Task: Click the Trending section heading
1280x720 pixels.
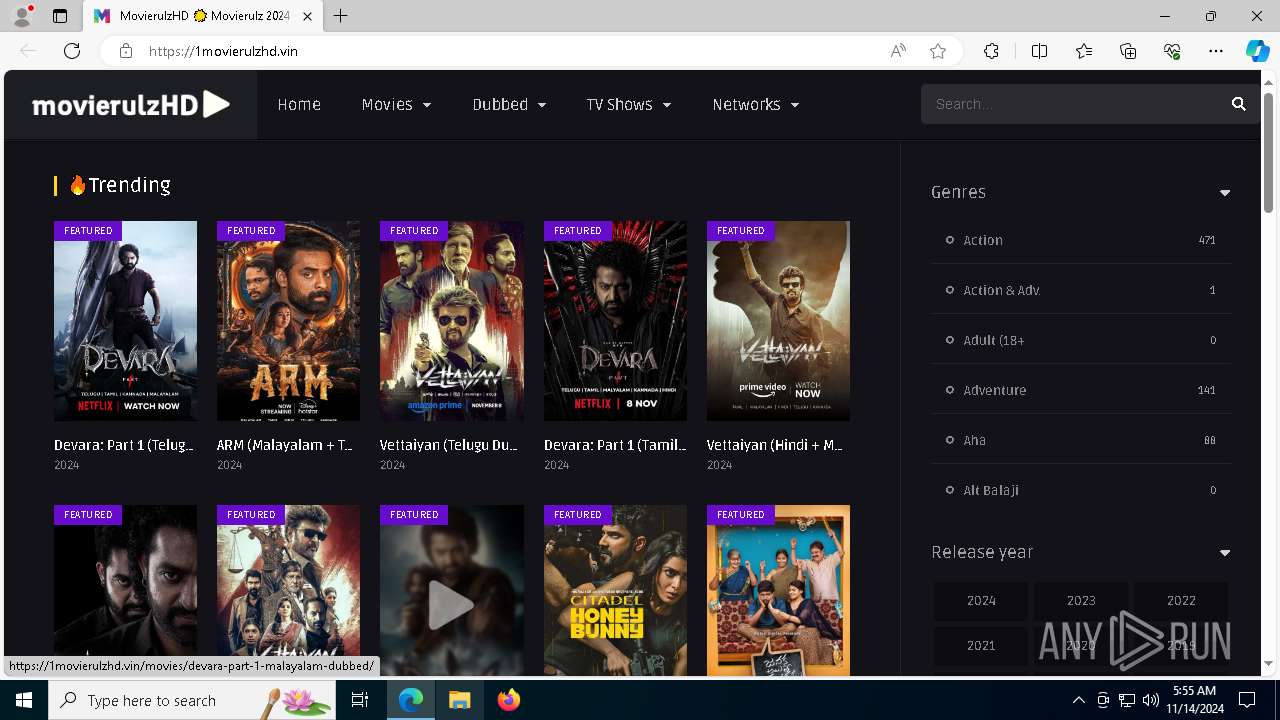Action: click(x=119, y=185)
